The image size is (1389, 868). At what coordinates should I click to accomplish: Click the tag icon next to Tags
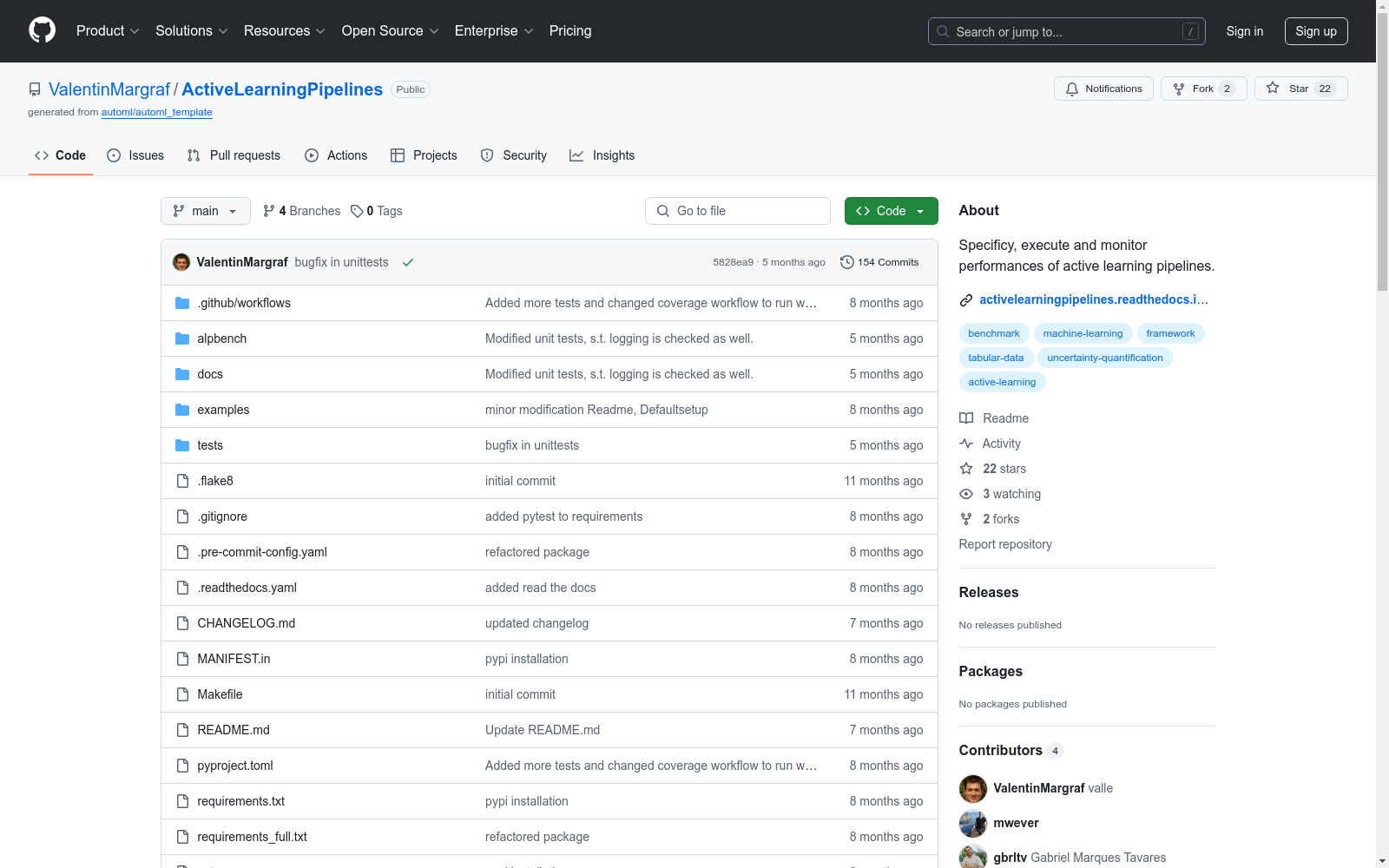(357, 211)
